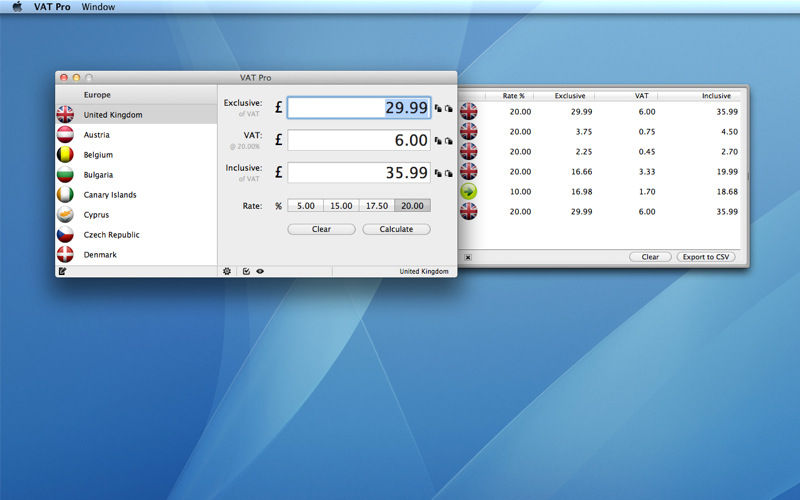Click the small X box in history panel
The height and width of the screenshot is (500, 800).
tap(468, 257)
